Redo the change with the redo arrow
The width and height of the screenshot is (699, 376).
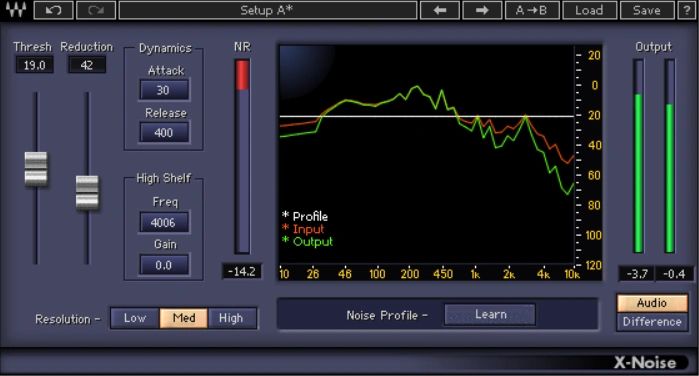(x=96, y=10)
